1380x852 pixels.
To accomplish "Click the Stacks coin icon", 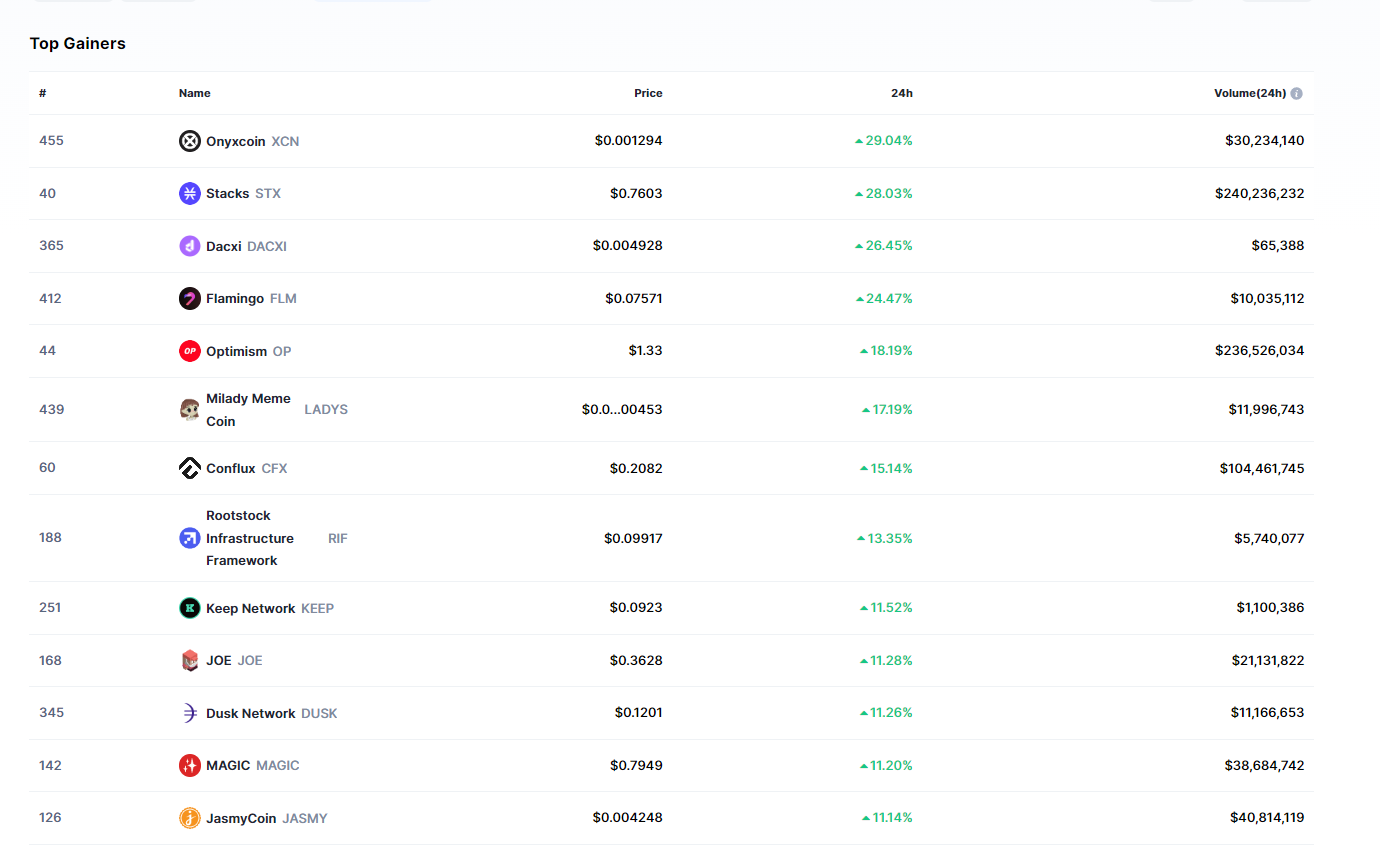I will [189, 193].
